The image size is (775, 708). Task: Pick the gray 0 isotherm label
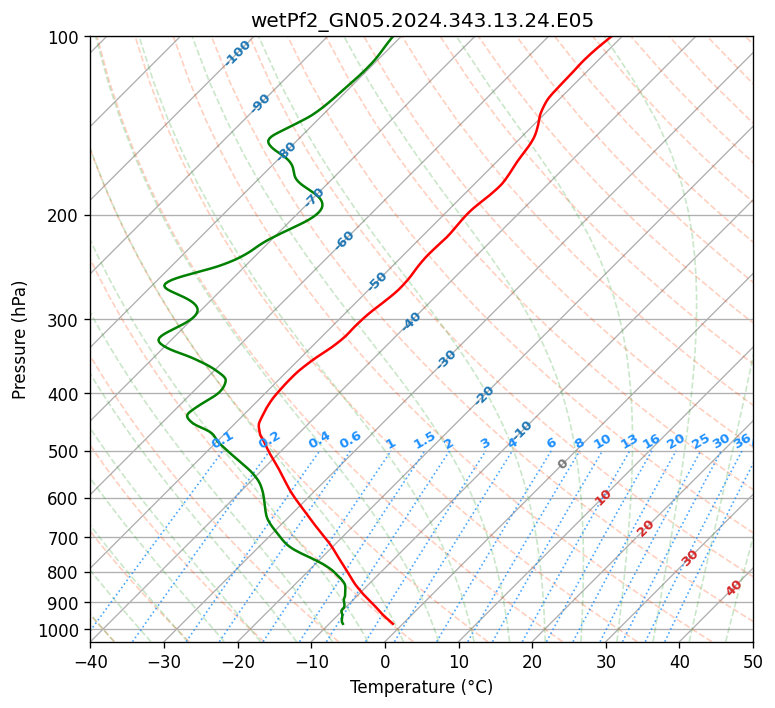562,464
